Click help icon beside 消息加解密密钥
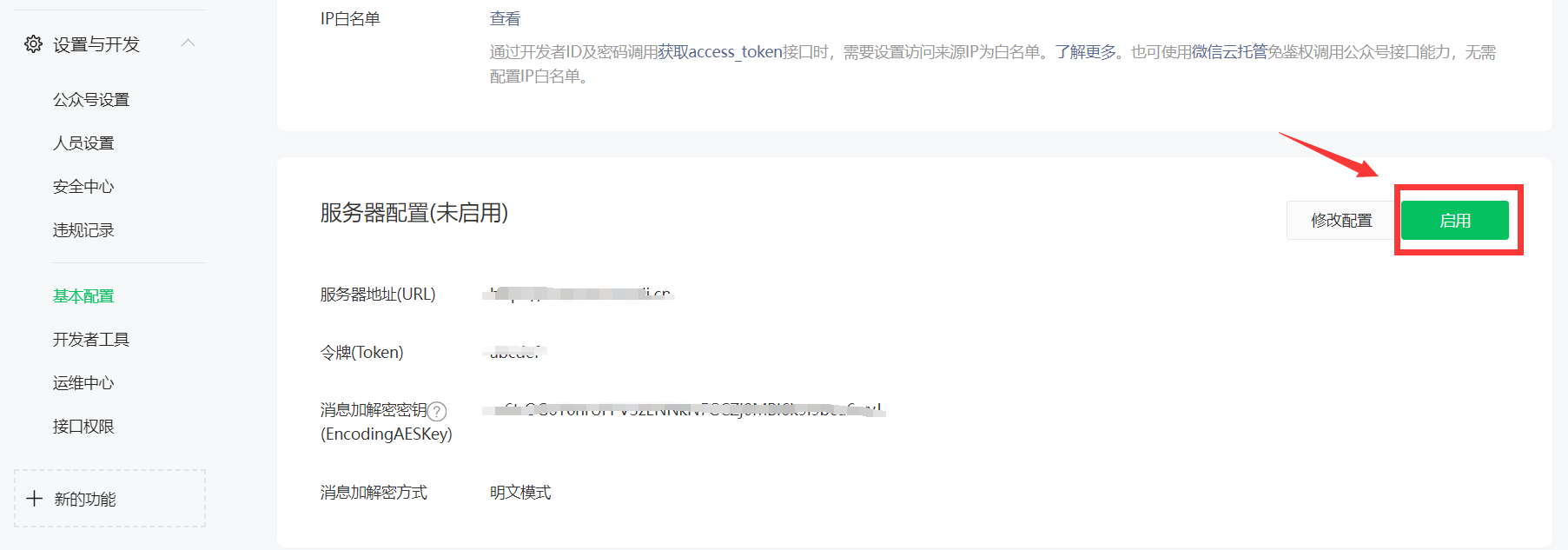The image size is (1568, 550). (x=437, y=411)
